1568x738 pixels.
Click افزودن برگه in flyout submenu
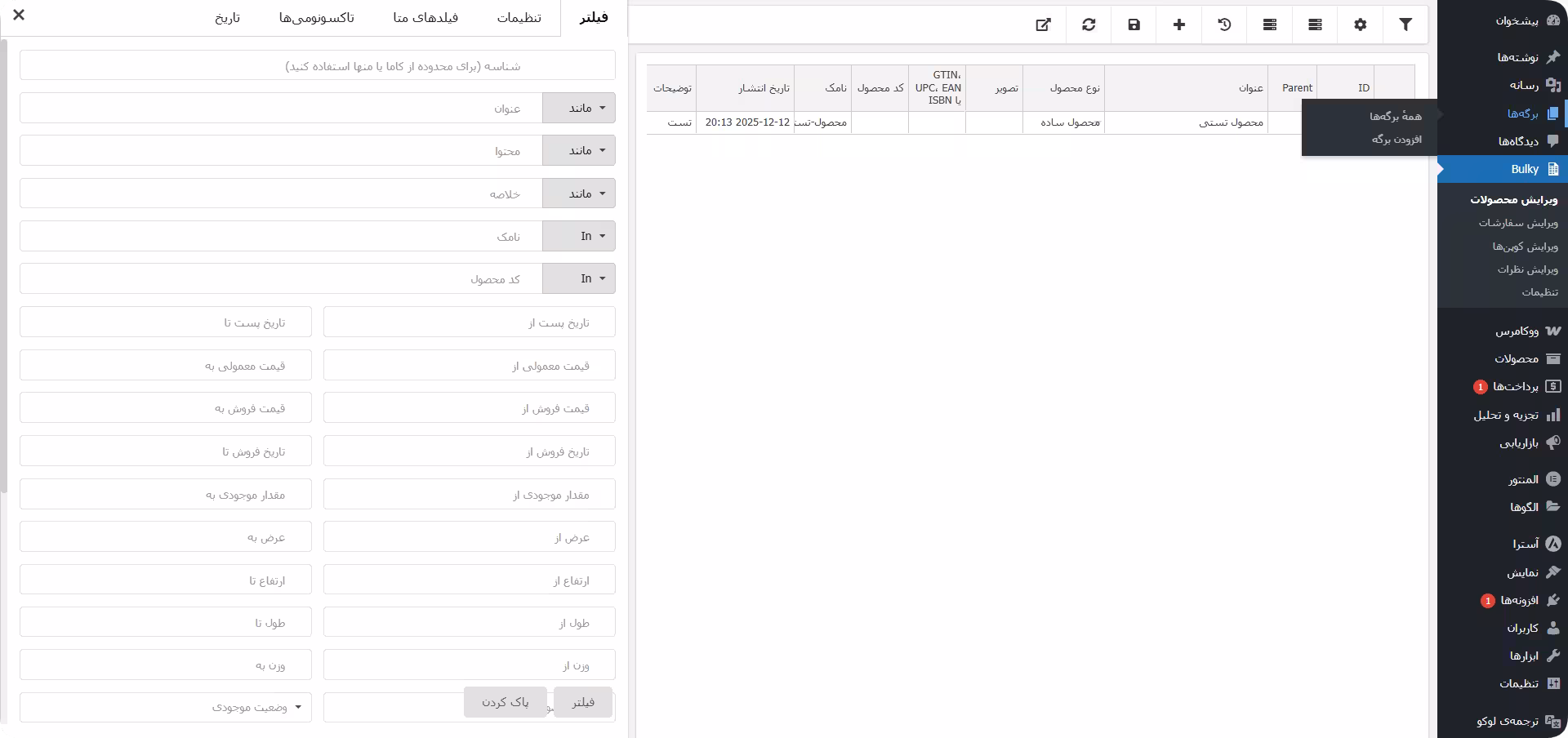[1397, 140]
